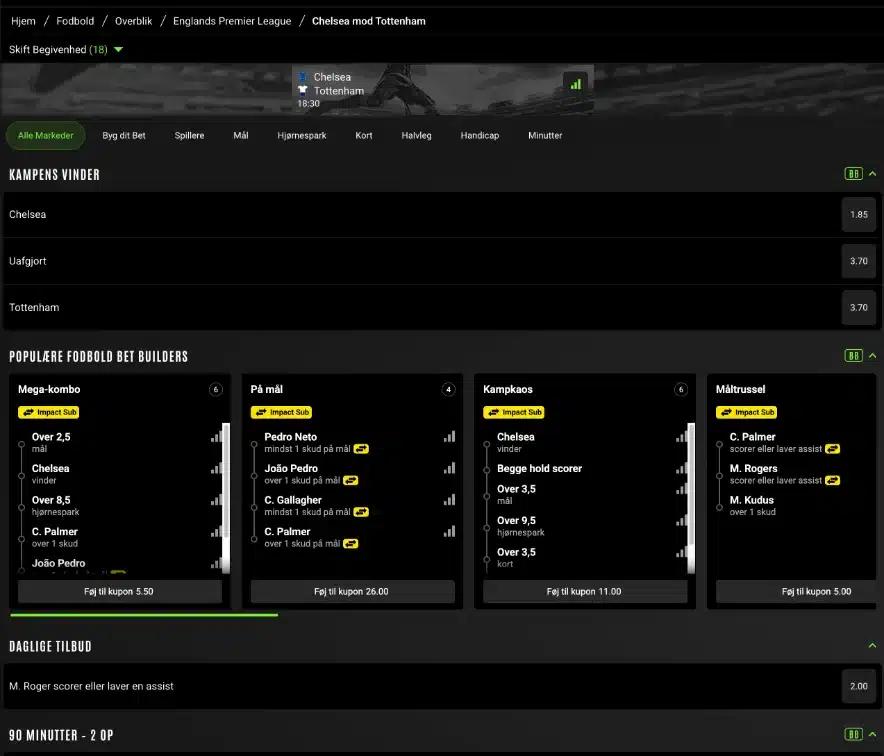Image resolution: width=884 pixels, height=756 pixels.
Task: Open Skift Begivenhed event dropdown
Action: (x=66, y=50)
